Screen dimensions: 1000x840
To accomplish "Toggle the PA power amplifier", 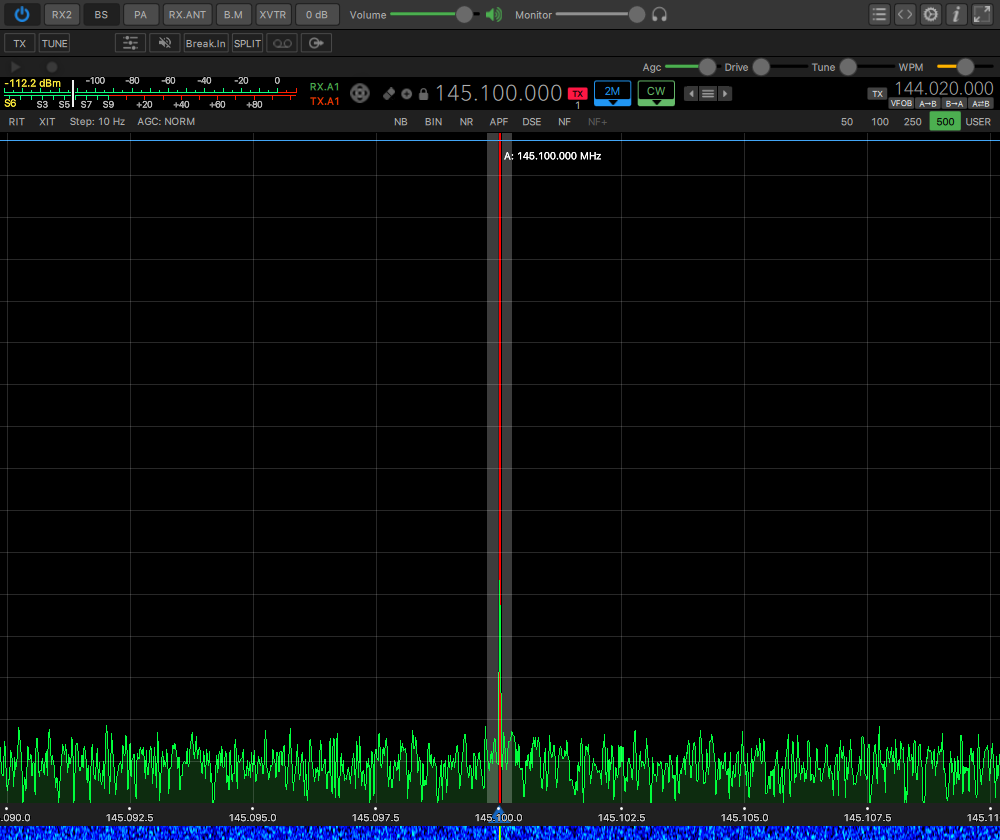I will 140,15.
